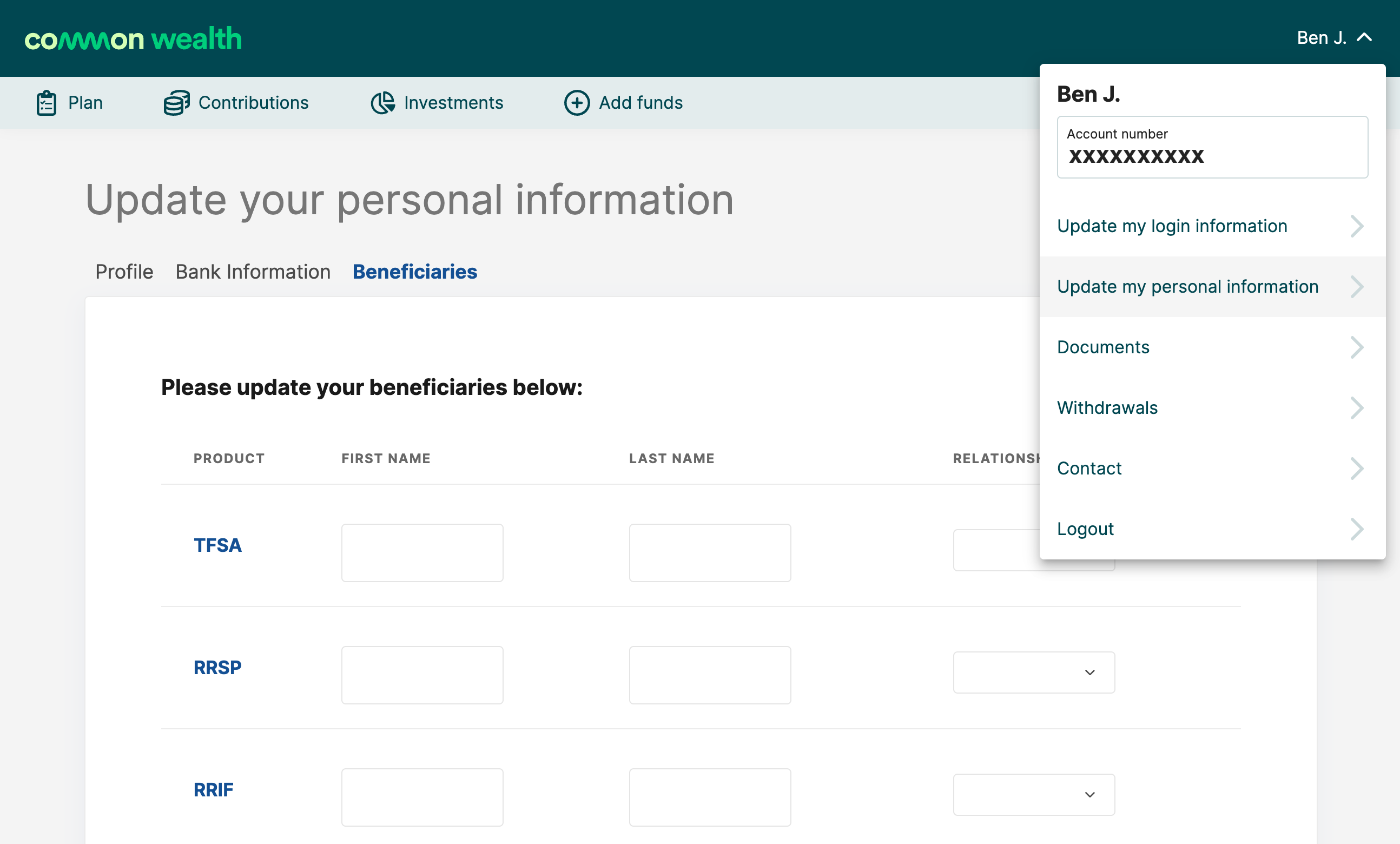Click the LAST NAME column header
Viewport: 1400px width, 844px height.
point(671,458)
